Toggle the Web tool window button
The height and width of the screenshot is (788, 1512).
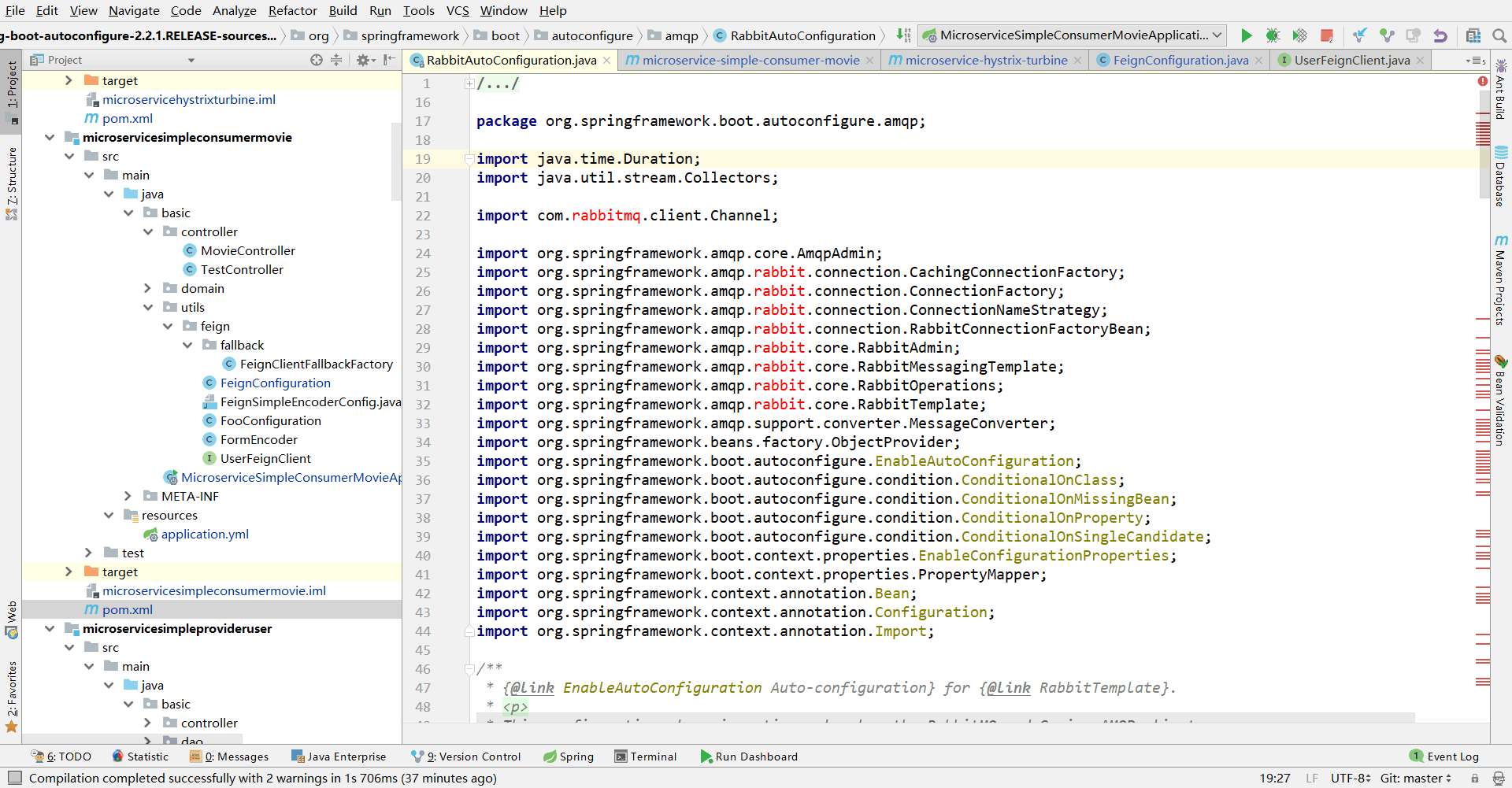[11, 619]
